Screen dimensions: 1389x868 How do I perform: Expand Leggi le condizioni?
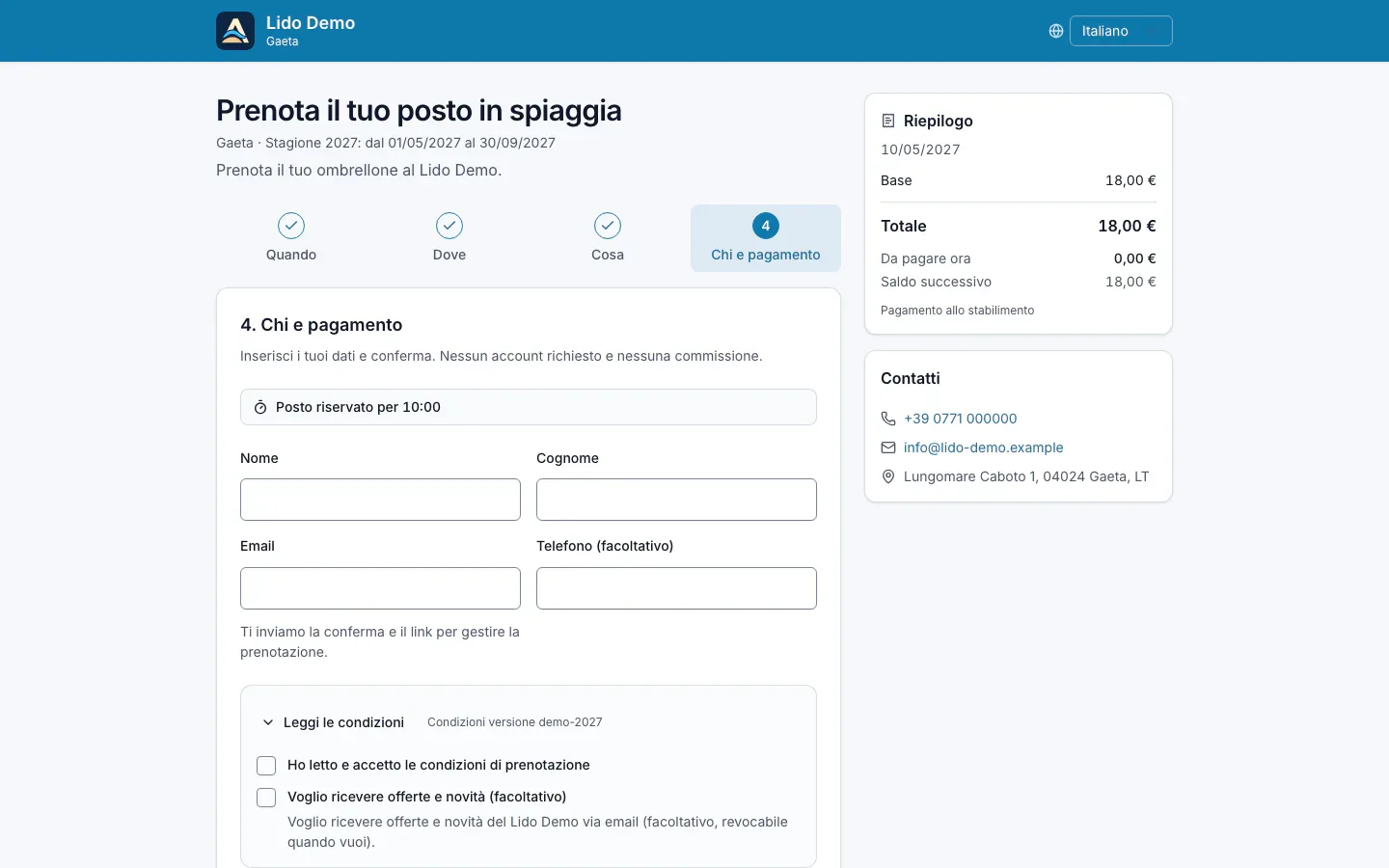[x=334, y=722]
